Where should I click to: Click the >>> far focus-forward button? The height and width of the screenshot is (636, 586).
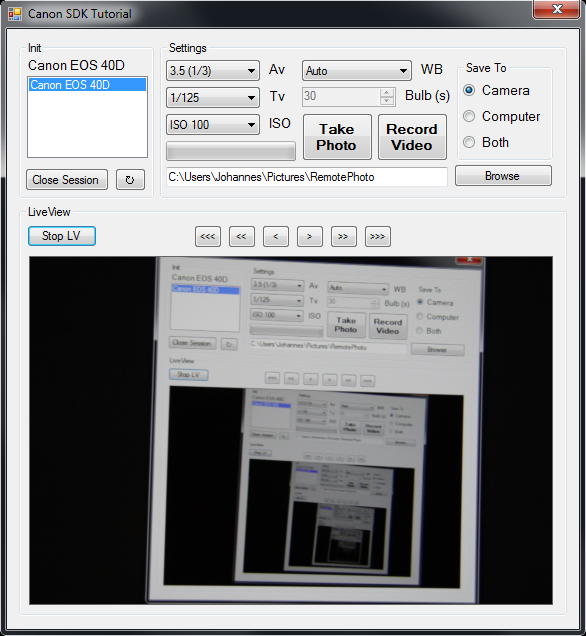pyautogui.click(x=378, y=236)
